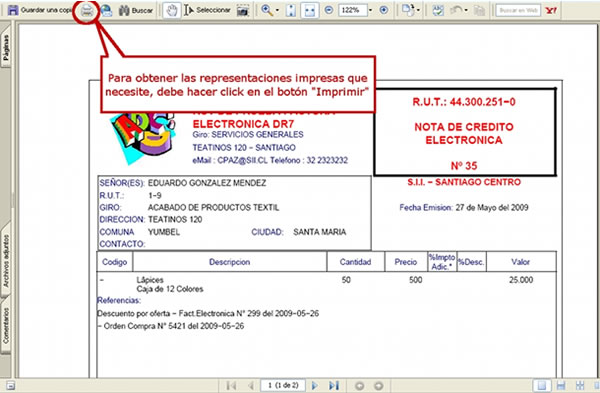Screen dimensions: 600x393
Task: Go to first page button
Action: (x=231, y=385)
